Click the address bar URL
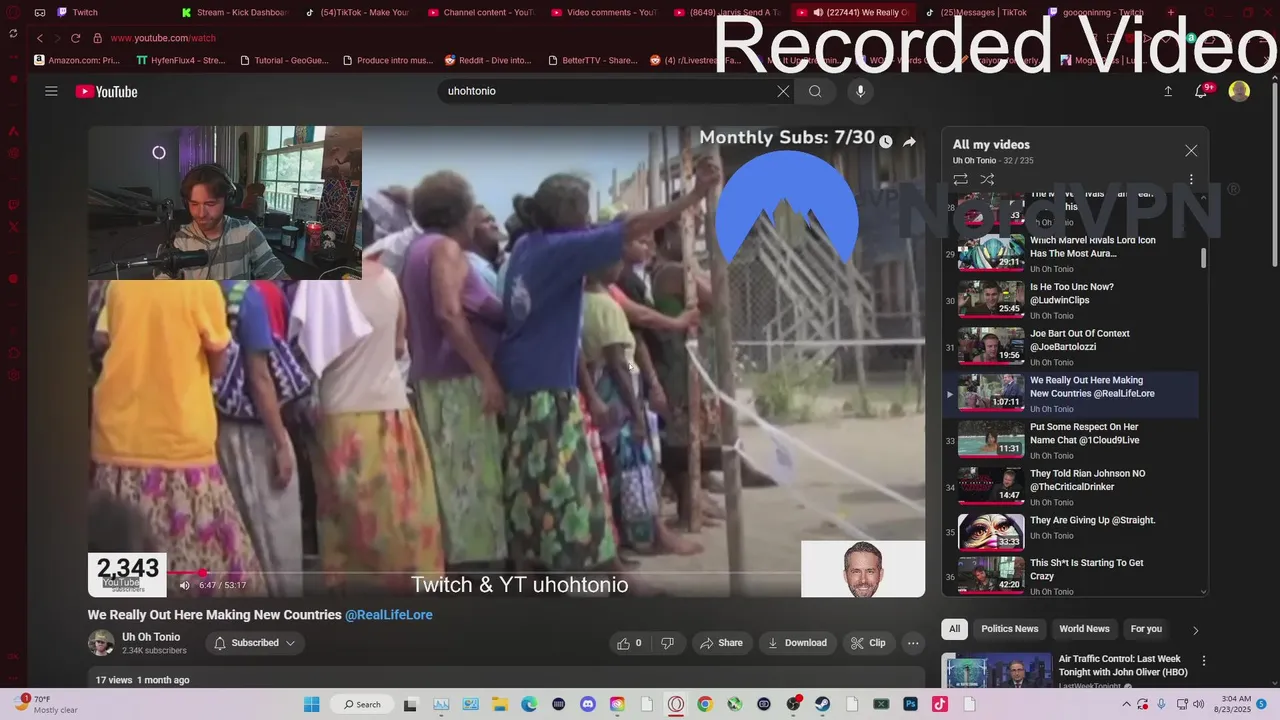The height and width of the screenshot is (720, 1280). click(163, 38)
